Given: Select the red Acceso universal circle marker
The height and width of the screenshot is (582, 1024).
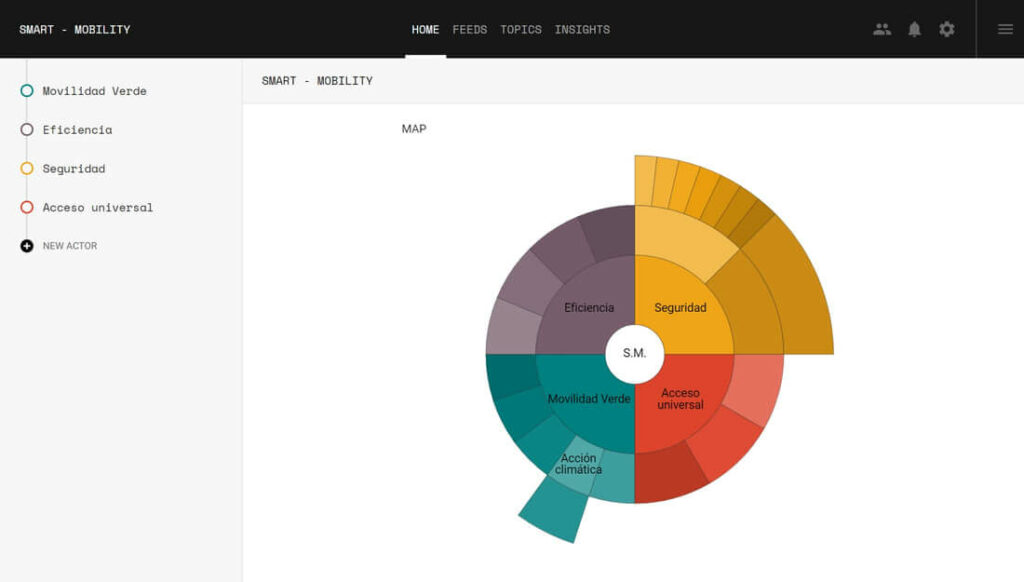Looking at the screenshot, I should click(27, 207).
